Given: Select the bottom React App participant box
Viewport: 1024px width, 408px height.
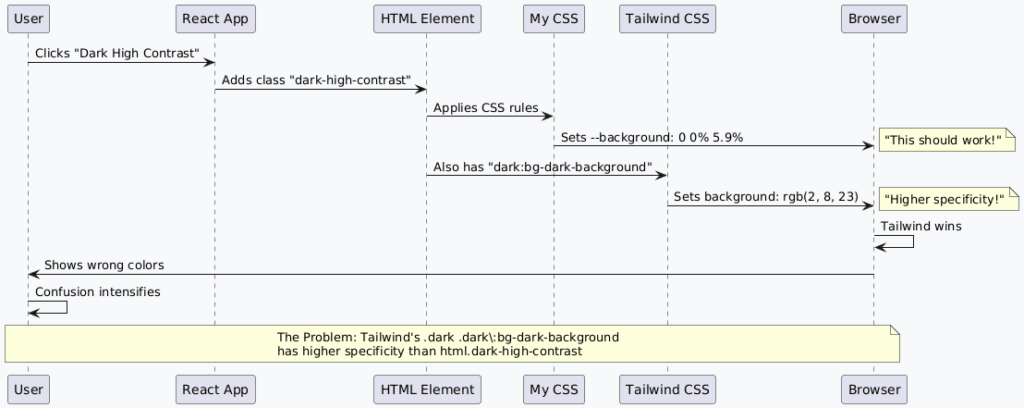Looking at the screenshot, I should coord(214,389).
